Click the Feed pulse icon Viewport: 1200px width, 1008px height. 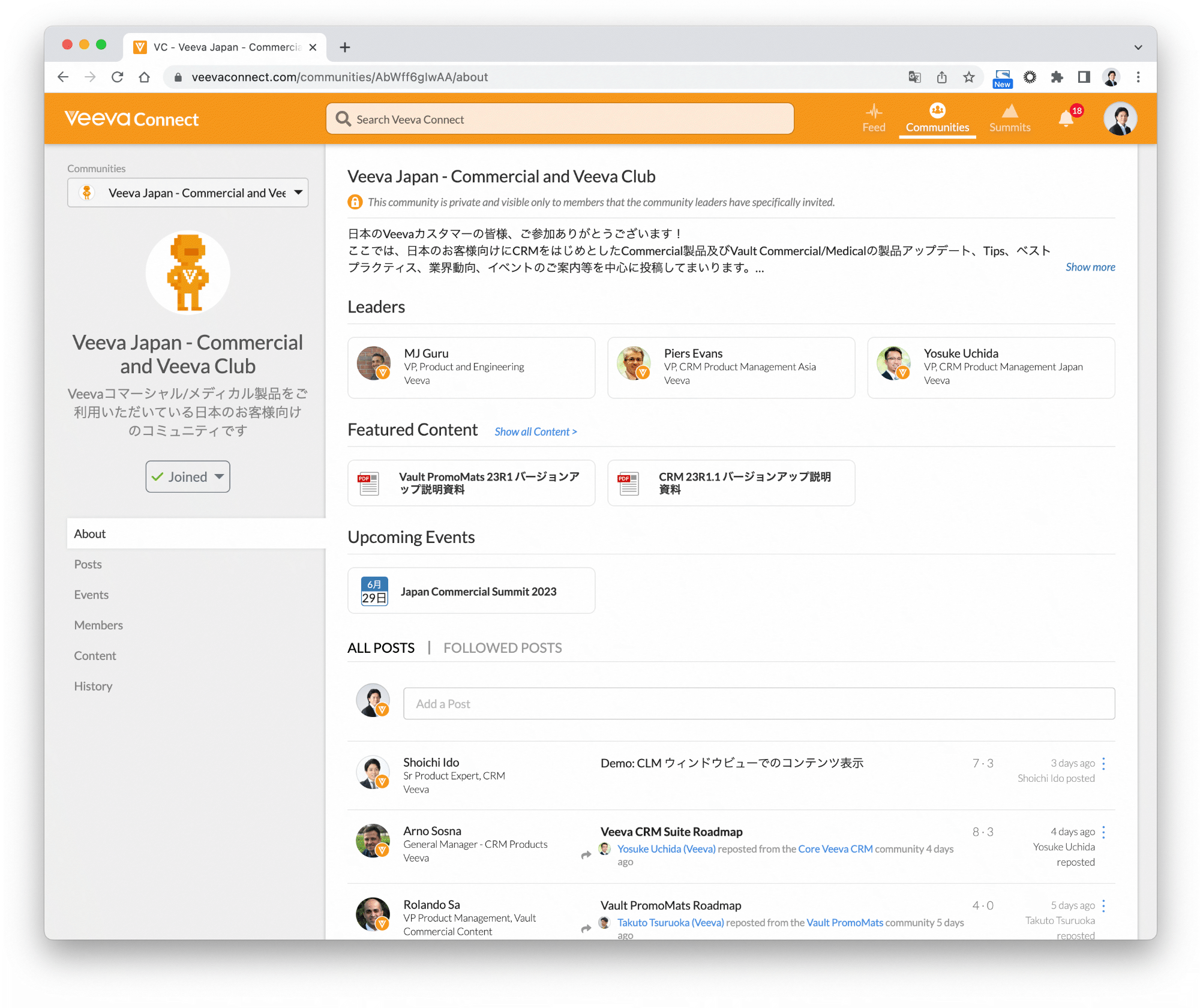874,112
